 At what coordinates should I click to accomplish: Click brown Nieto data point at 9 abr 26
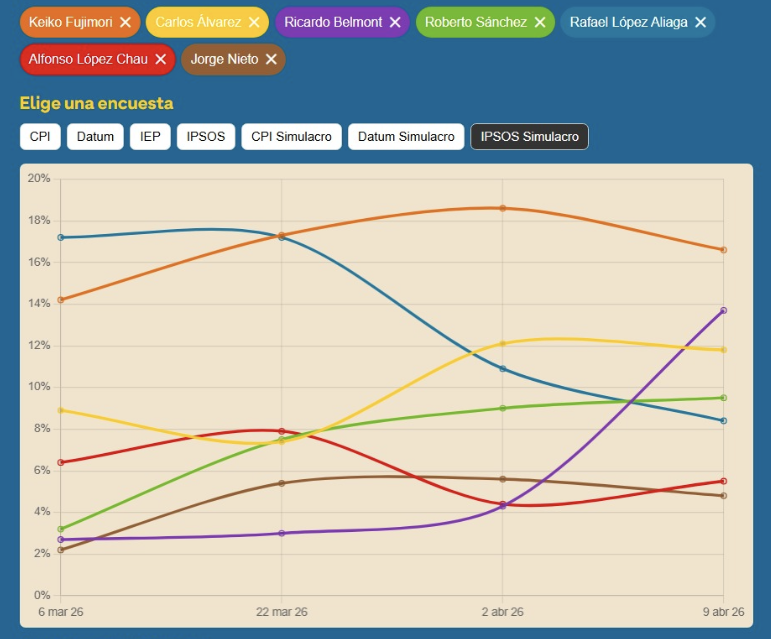pos(723,495)
